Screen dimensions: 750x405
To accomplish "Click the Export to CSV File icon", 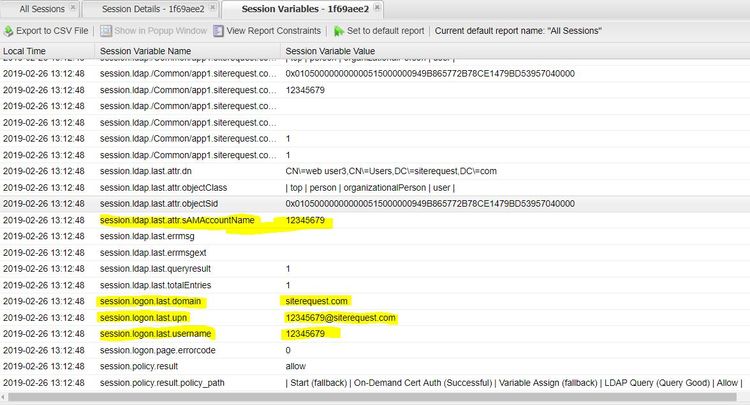I will point(9,31).
